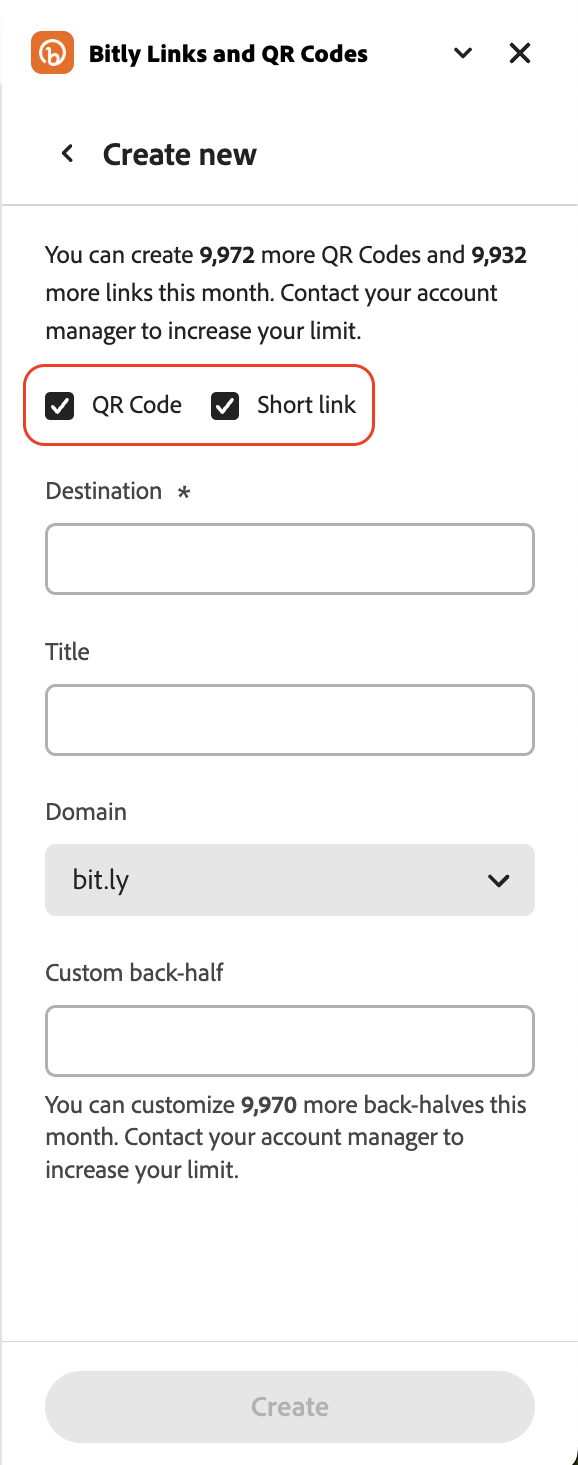Focus the Destination input field
Screen dimensions: 578x1465
[x=290, y=559]
